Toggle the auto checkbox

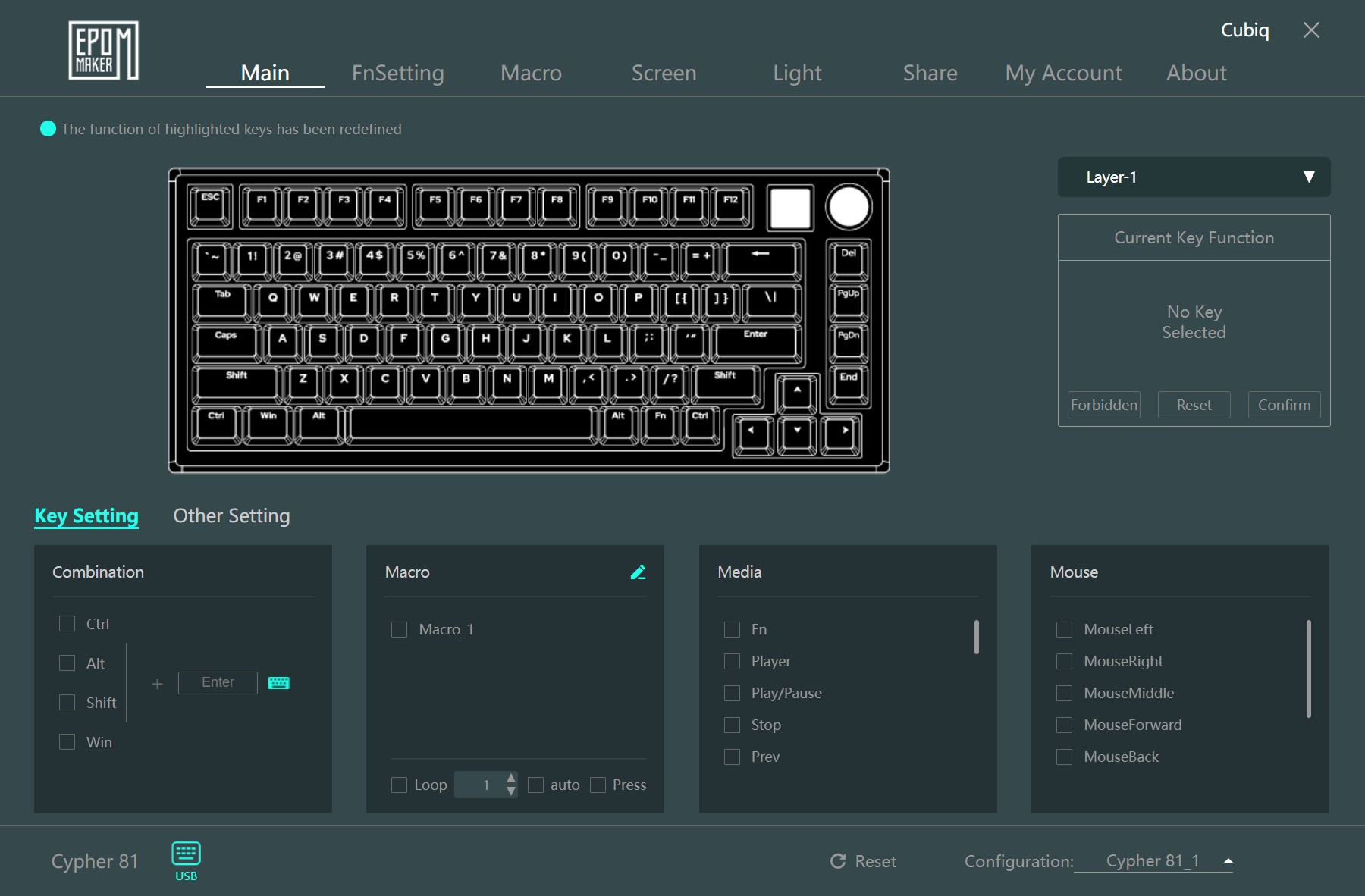tap(535, 785)
